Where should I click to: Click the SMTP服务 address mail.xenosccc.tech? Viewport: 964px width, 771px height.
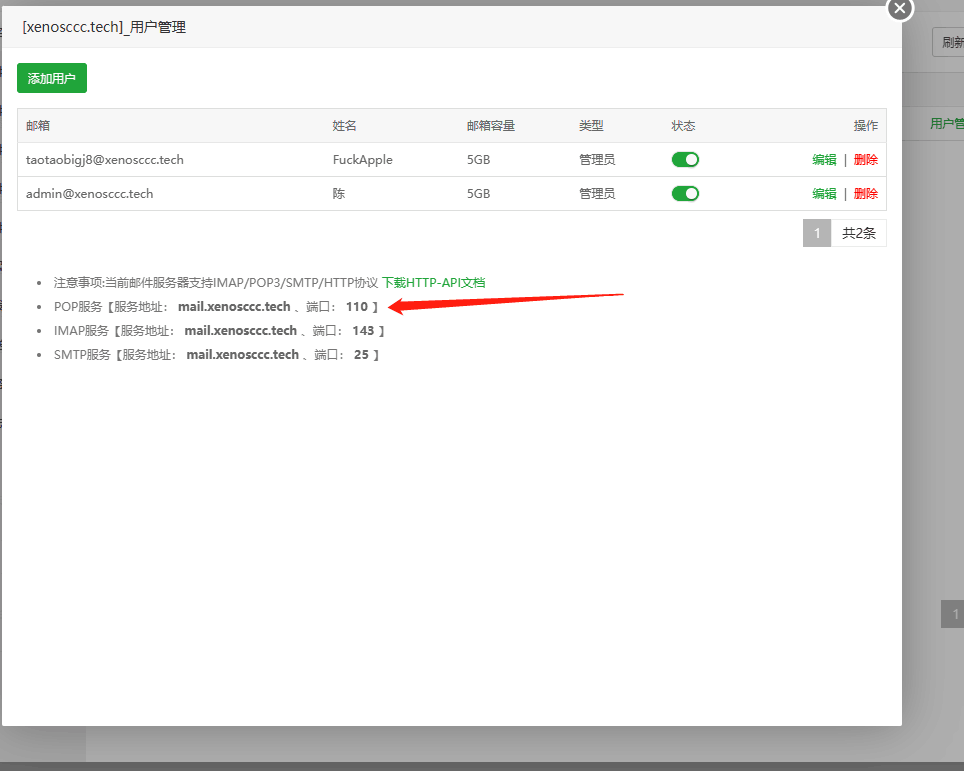coord(243,355)
